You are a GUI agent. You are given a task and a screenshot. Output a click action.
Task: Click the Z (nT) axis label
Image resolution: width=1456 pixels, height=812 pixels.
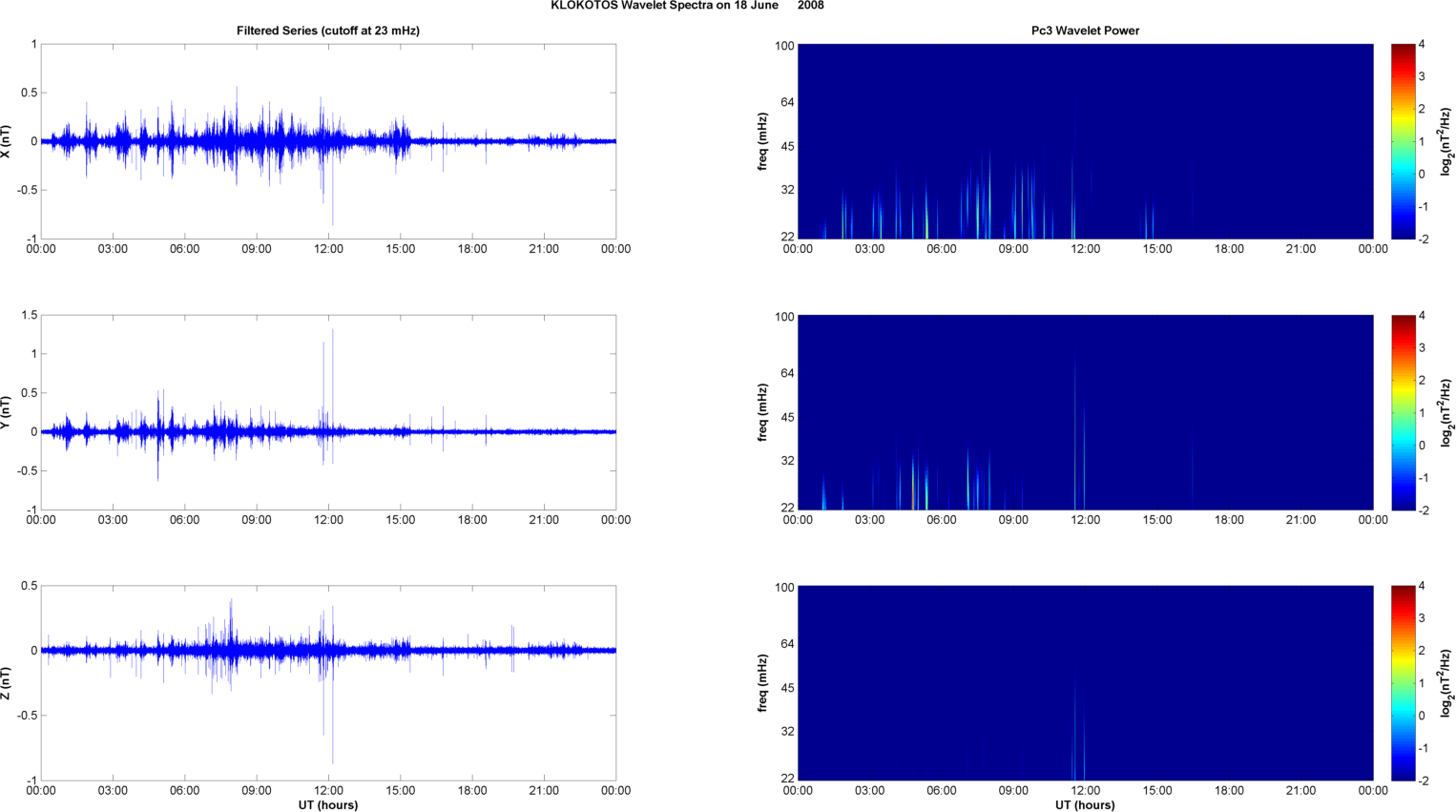point(7,683)
